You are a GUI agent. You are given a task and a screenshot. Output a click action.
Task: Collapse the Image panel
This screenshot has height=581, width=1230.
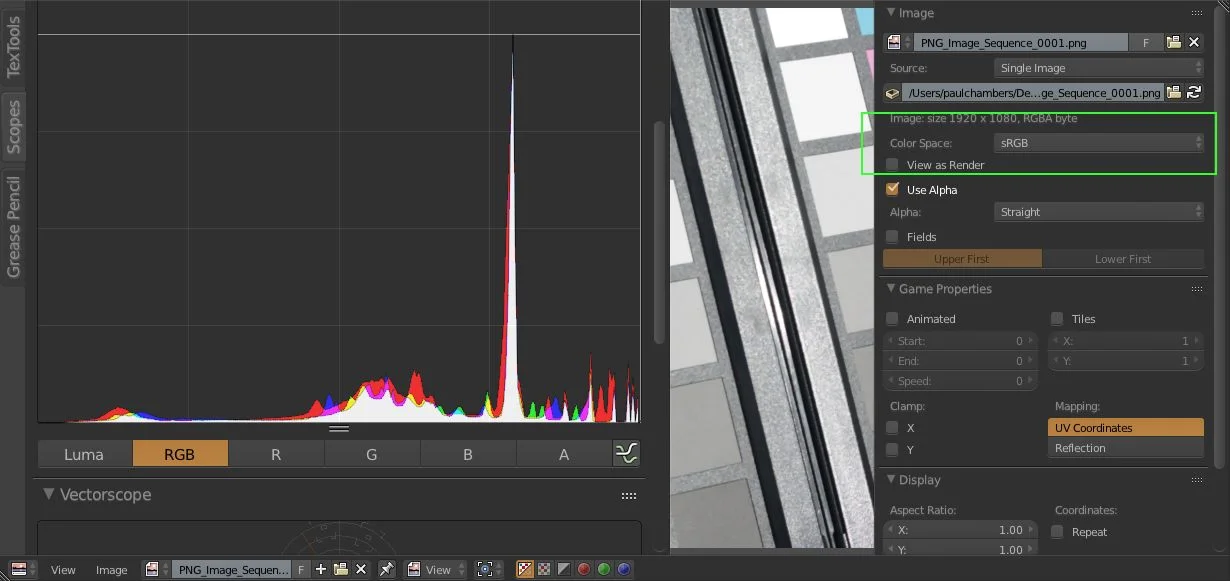point(891,13)
